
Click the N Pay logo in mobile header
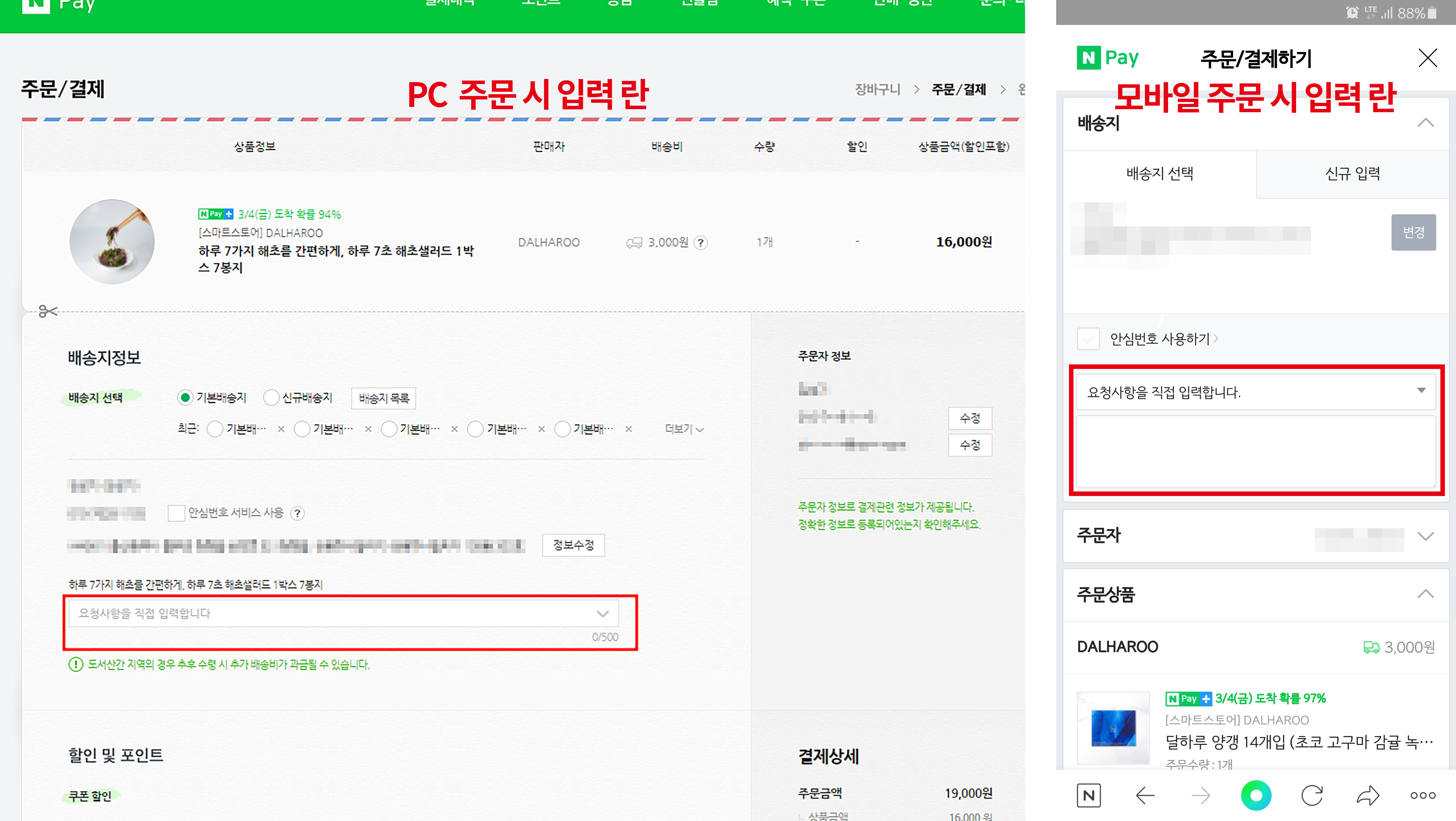pos(1107,58)
